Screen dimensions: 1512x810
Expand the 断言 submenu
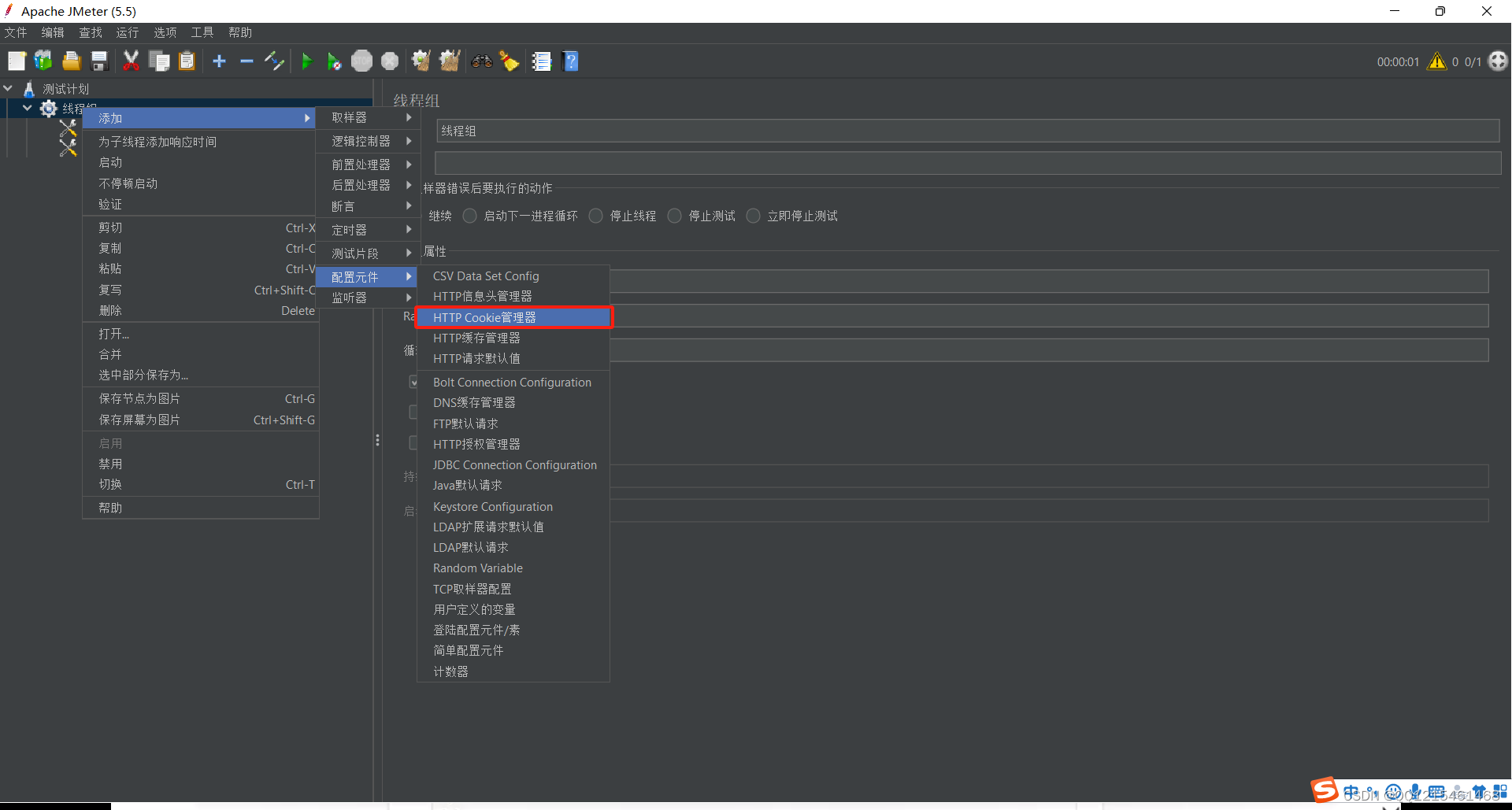pyautogui.click(x=368, y=206)
